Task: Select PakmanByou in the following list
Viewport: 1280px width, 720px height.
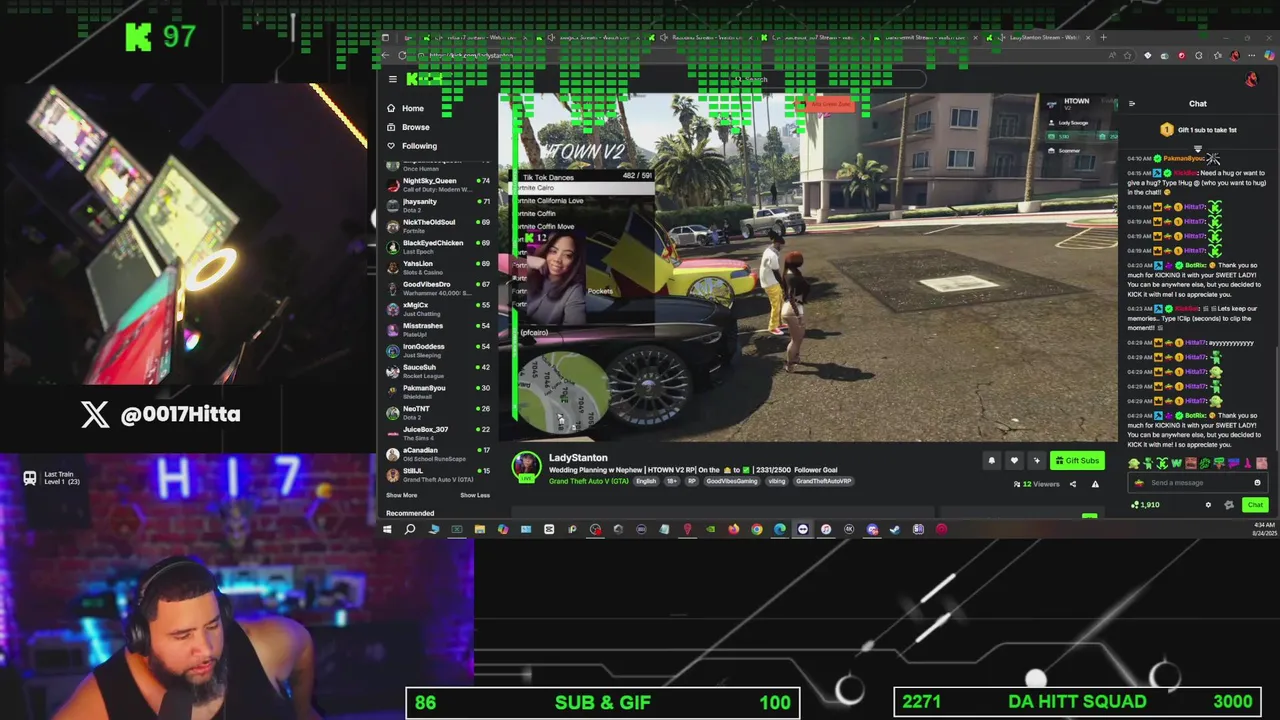Action: pos(439,391)
